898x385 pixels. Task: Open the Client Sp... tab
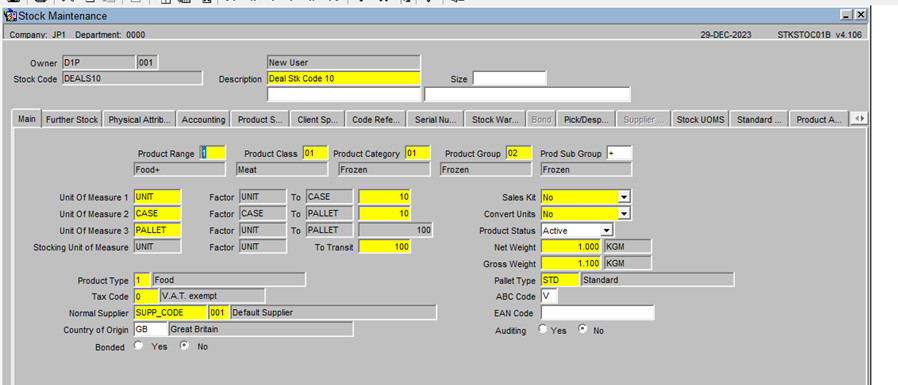[x=318, y=120]
